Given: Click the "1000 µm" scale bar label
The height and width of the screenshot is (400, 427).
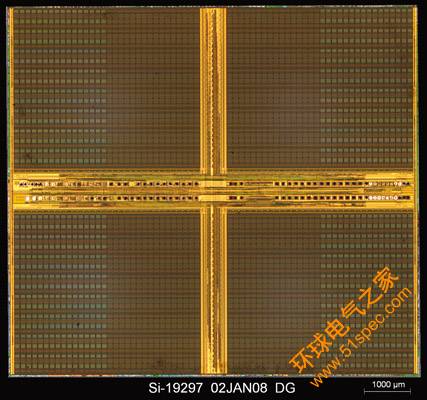Looking at the screenshot, I should tap(389, 384).
